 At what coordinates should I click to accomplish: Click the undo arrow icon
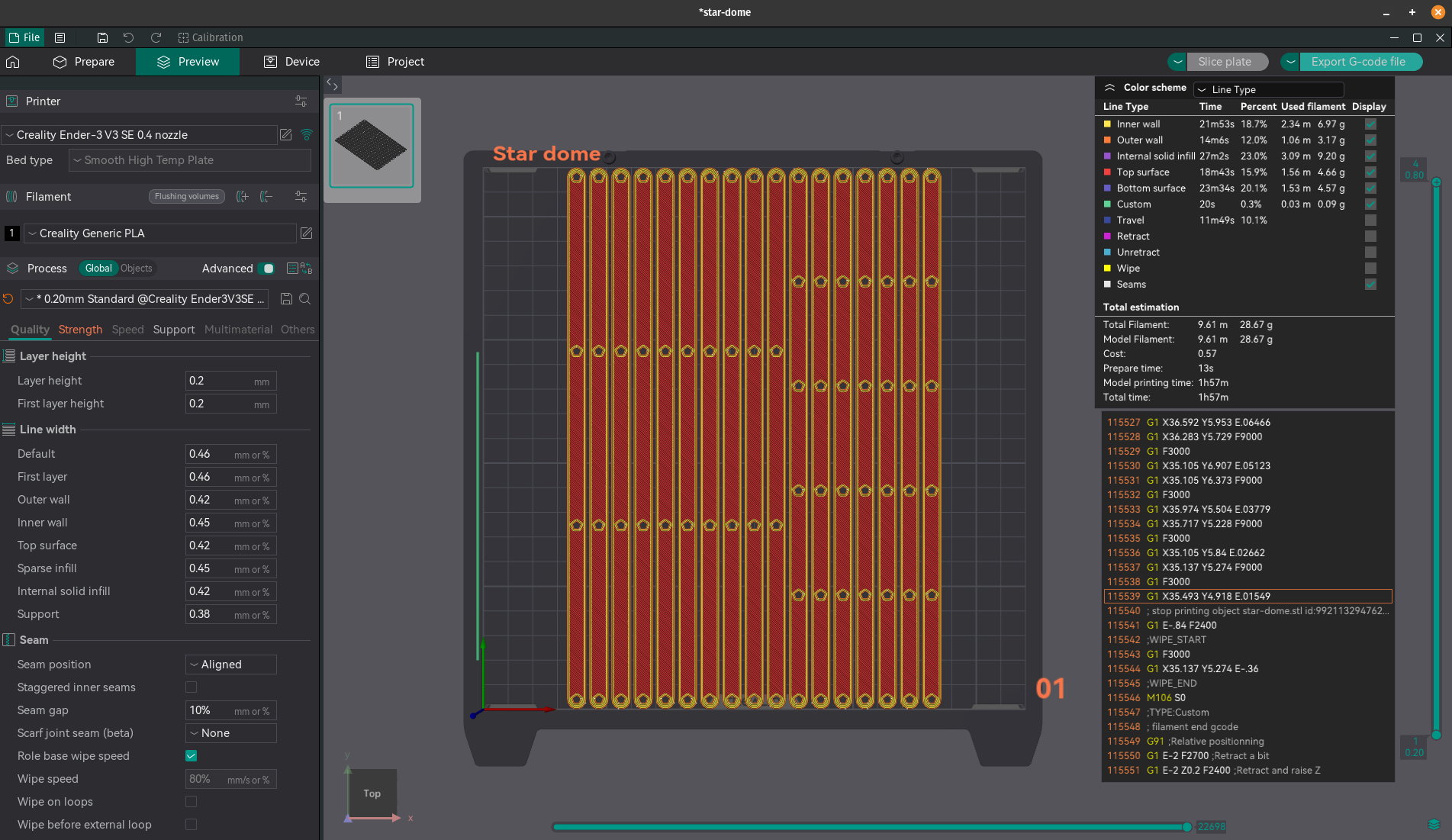(x=128, y=37)
